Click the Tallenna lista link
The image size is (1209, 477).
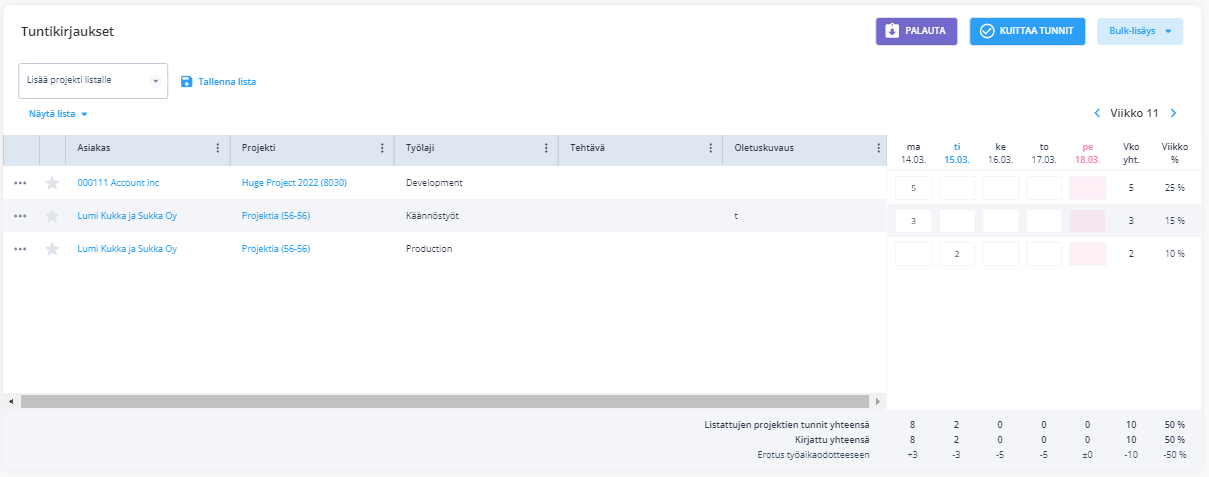(x=227, y=81)
